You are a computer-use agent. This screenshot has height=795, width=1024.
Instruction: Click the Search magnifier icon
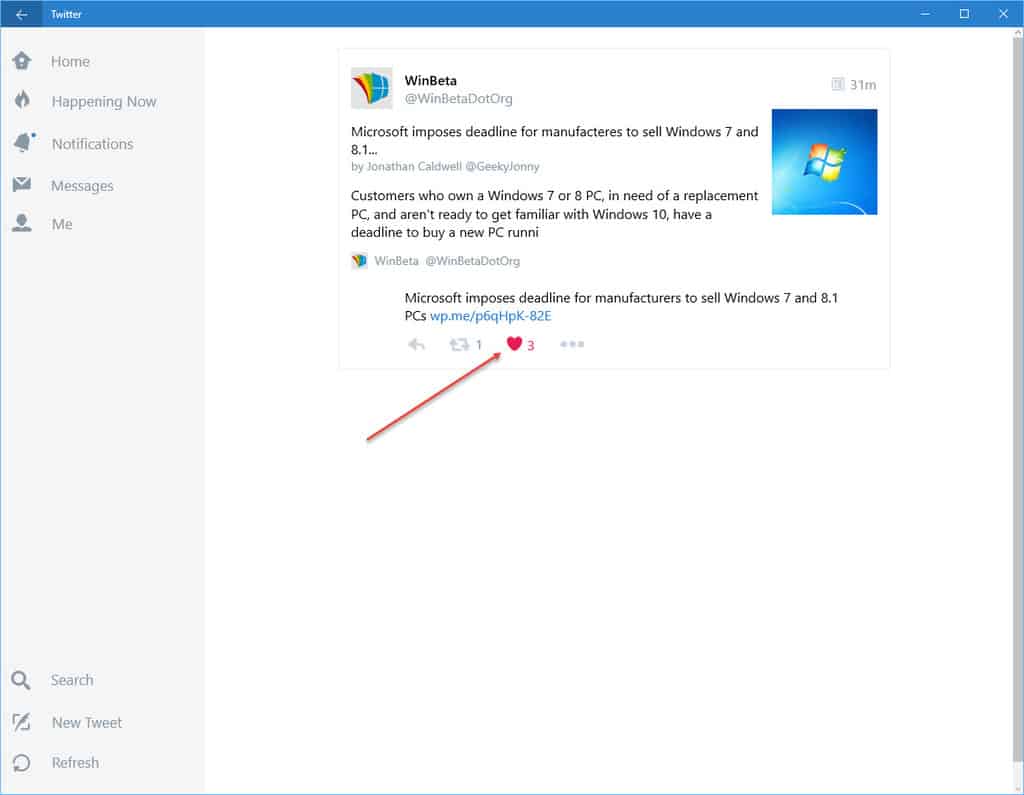22,680
